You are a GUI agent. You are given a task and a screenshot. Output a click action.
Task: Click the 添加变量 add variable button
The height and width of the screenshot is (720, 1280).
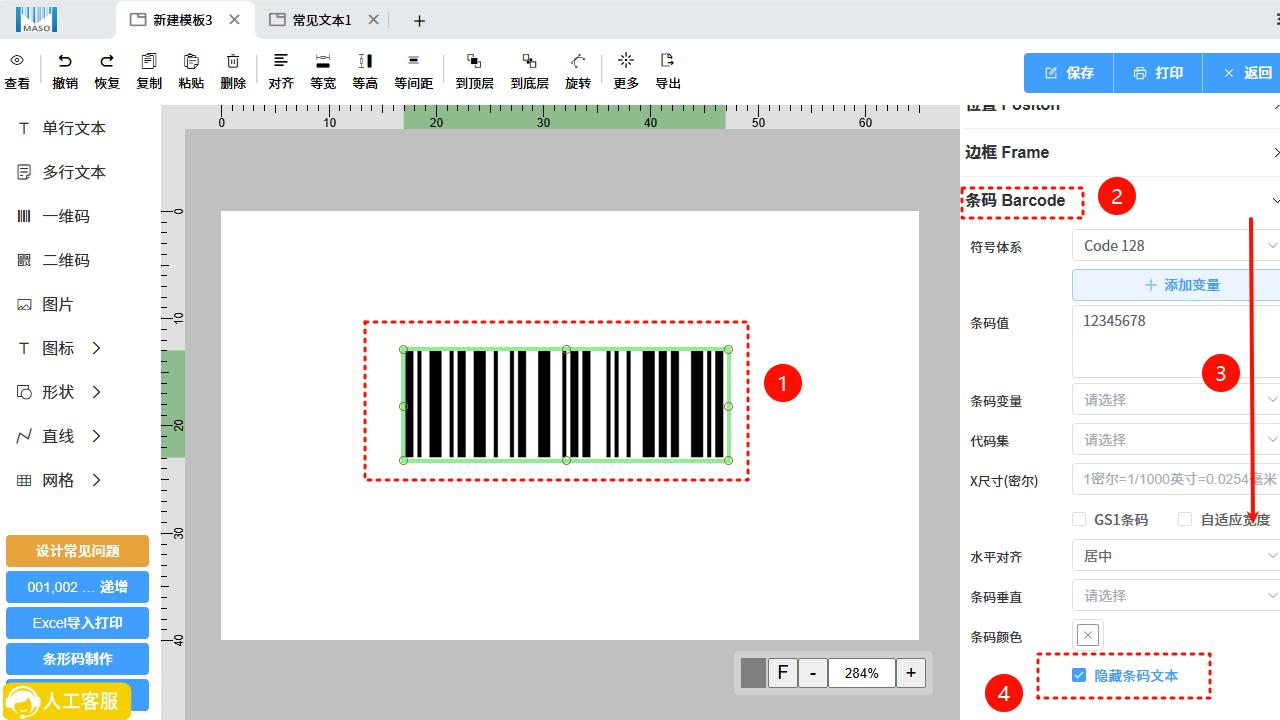point(1181,285)
